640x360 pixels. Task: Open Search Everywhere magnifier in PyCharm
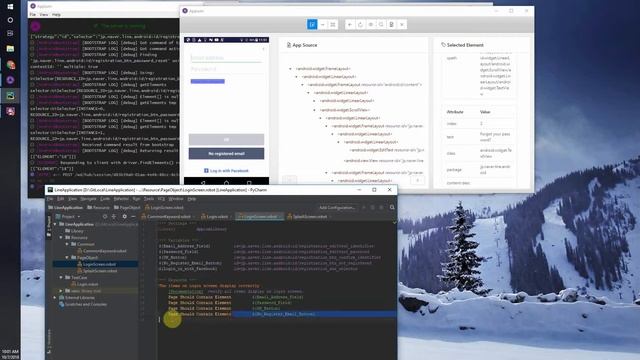[x=392, y=207]
